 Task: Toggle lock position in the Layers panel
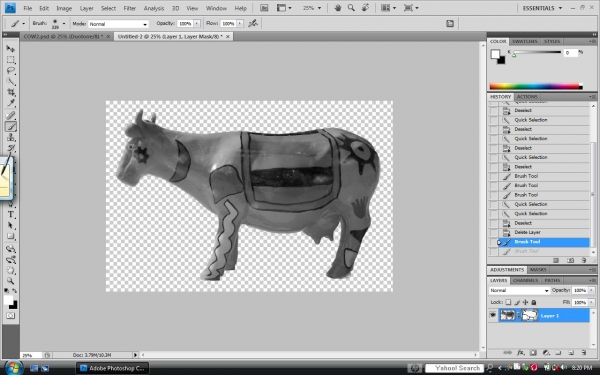pyautogui.click(x=525, y=302)
